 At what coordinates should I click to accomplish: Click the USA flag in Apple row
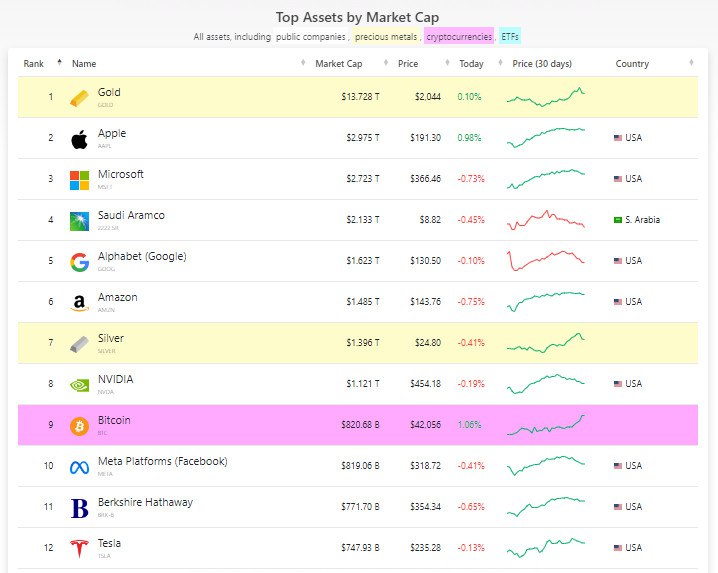(618, 137)
